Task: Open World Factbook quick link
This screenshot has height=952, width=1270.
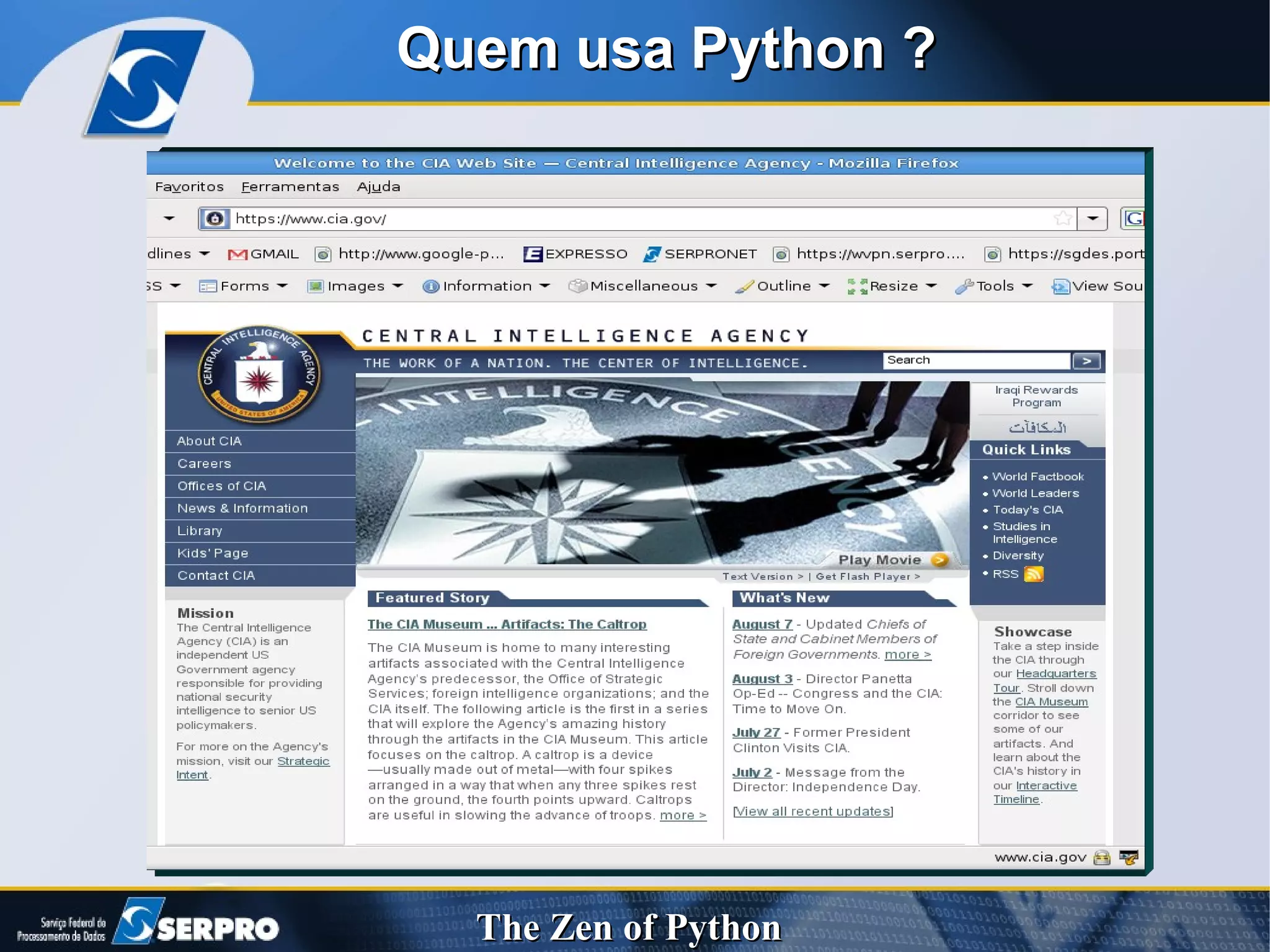Action: click(1037, 477)
